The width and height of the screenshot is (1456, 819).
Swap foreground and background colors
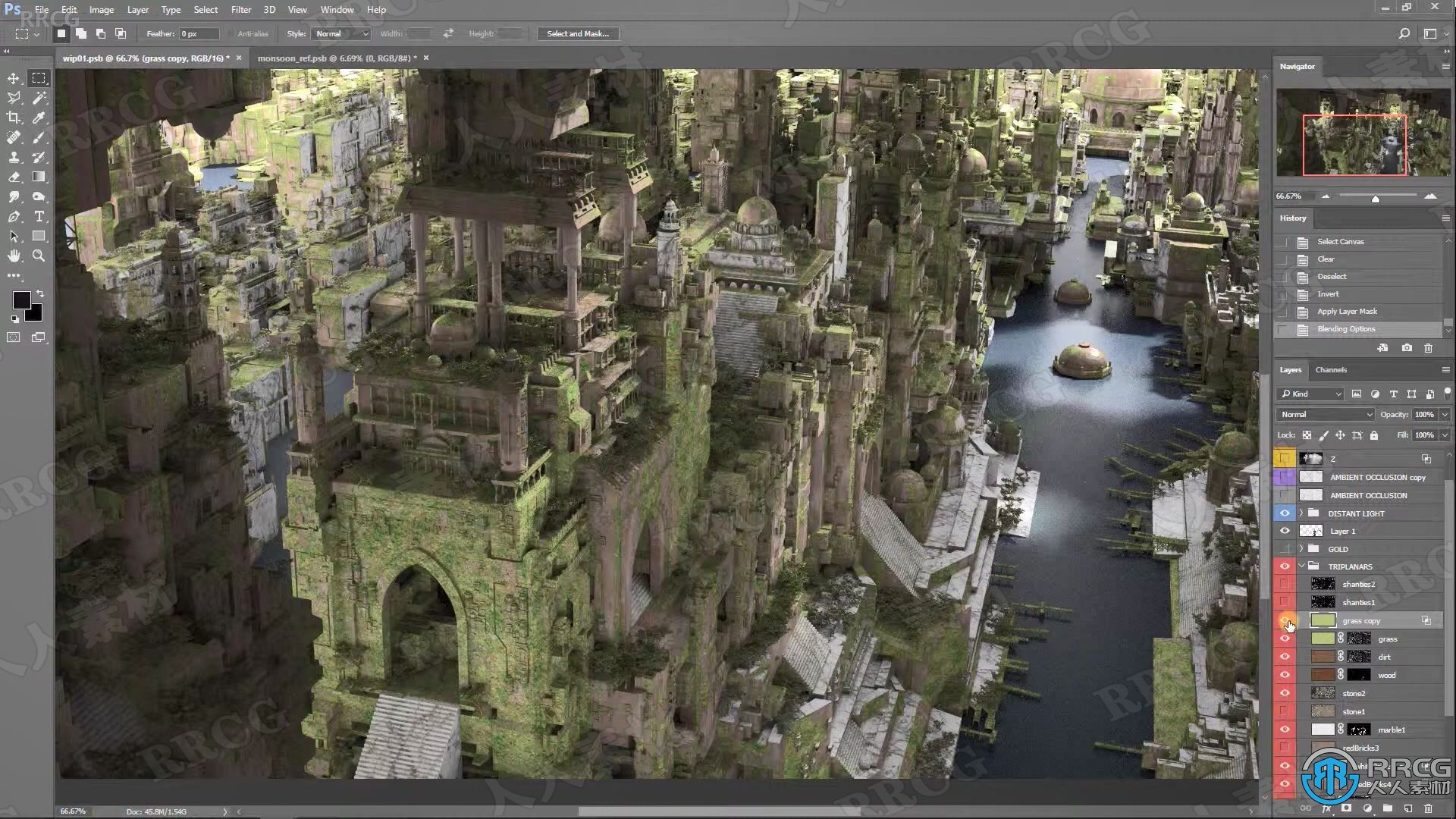[x=39, y=293]
